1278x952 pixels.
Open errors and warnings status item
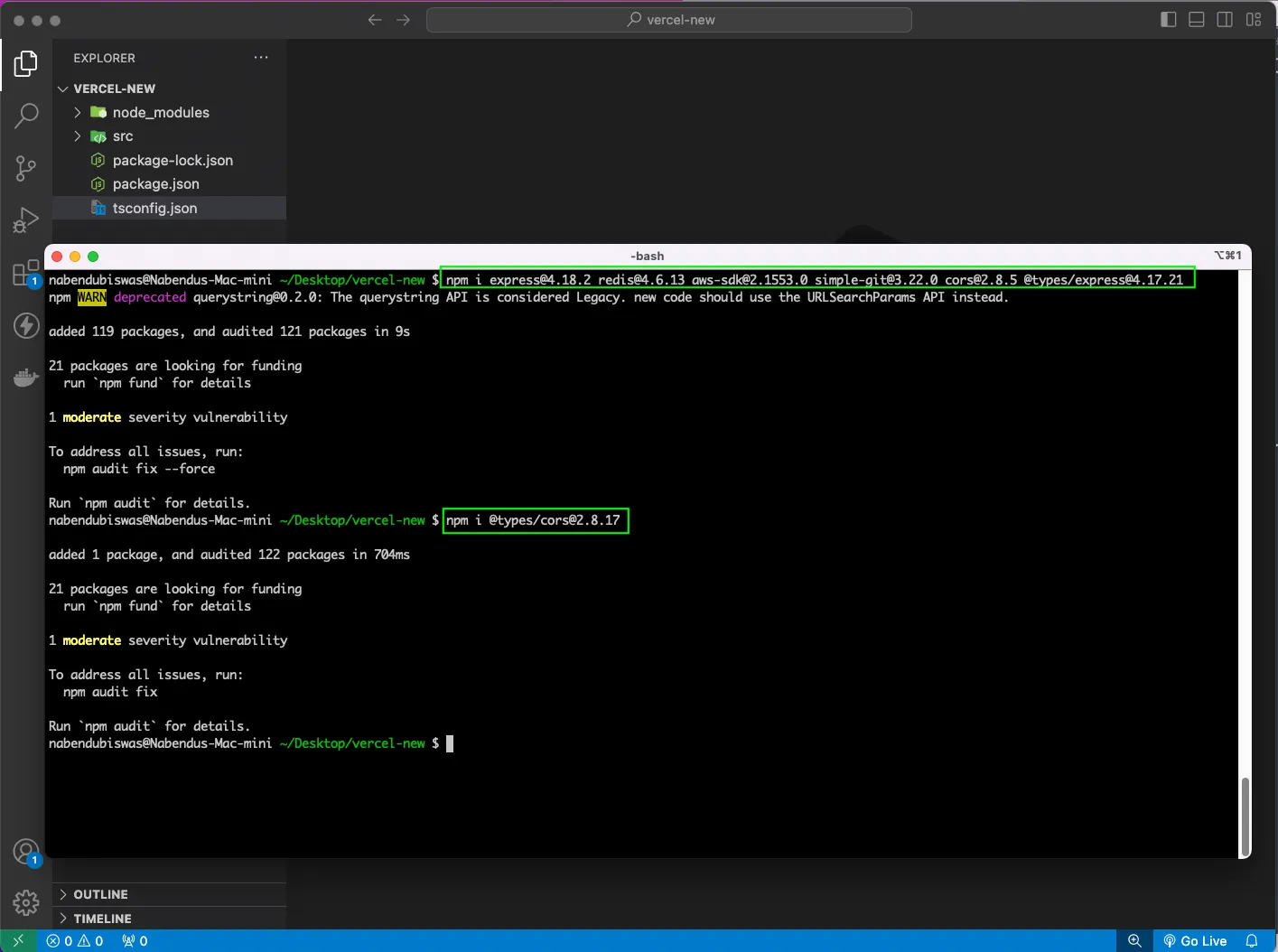(75, 941)
